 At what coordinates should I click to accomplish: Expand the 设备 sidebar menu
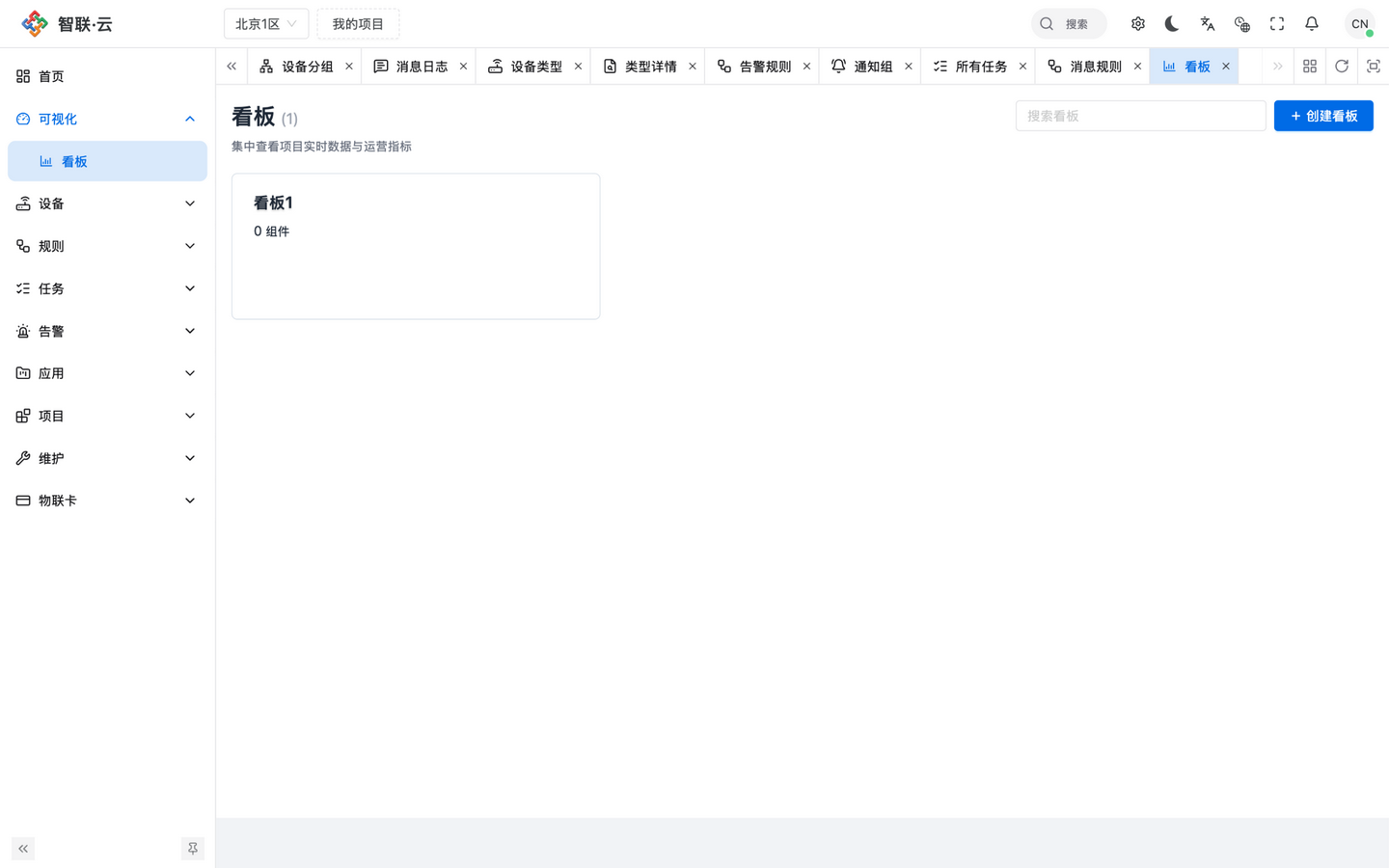[x=107, y=203]
